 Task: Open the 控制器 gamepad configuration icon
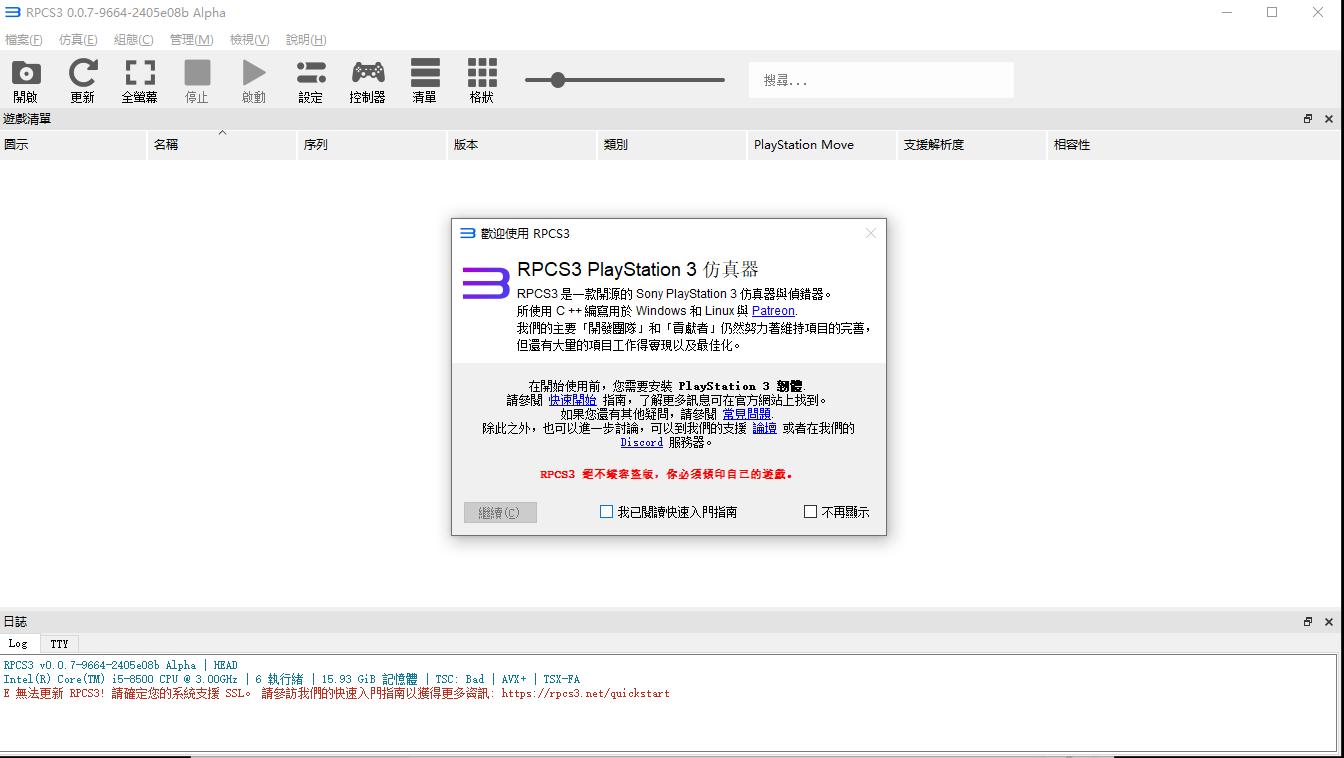coord(368,80)
